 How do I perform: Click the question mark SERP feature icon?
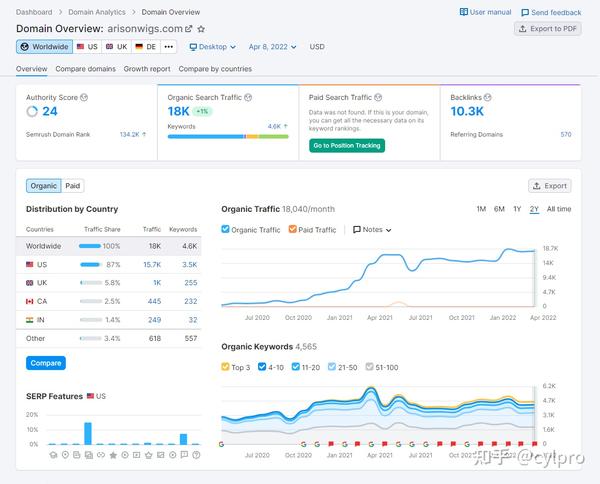196,455
